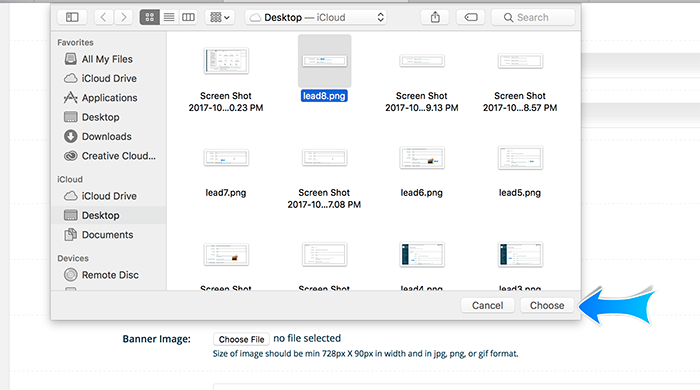Screen dimensions: 700x390
Task: Click the lead6.png file name label
Action: (x=421, y=193)
